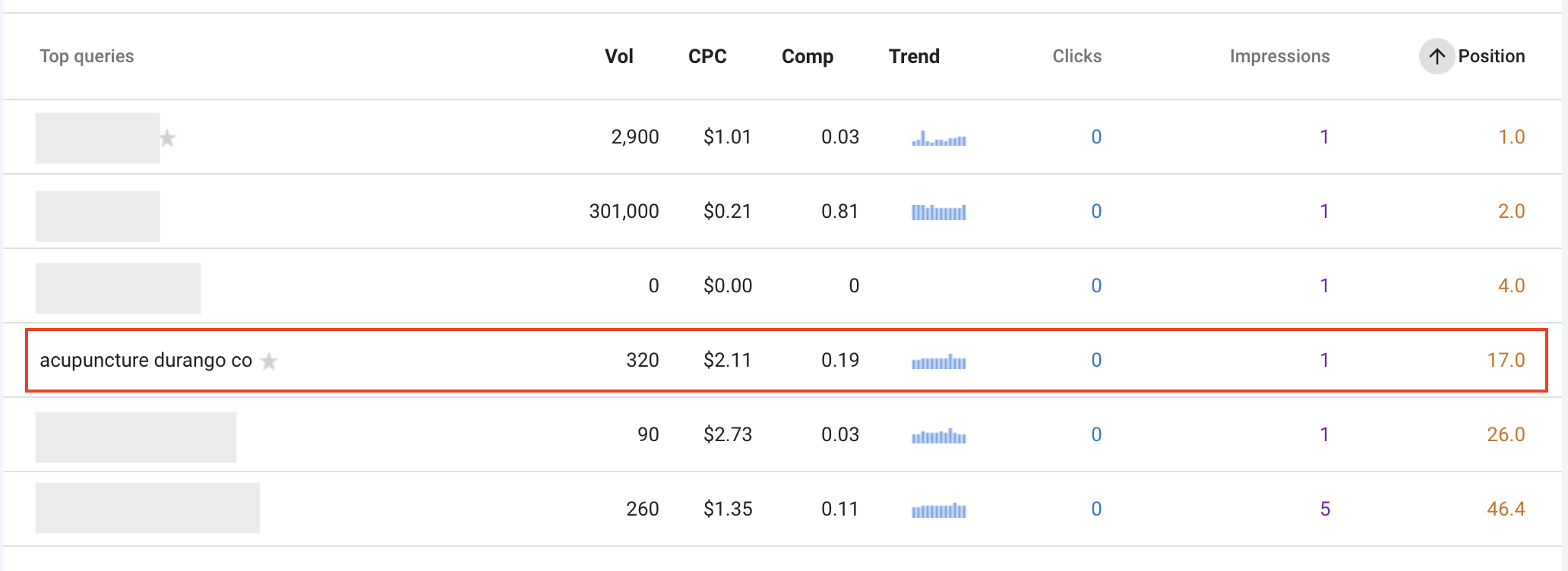The height and width of the screenshot is (571, 1568).
Task: Open trend sparkline for $1.35 CPC row
Action: [x=939, y=510]
